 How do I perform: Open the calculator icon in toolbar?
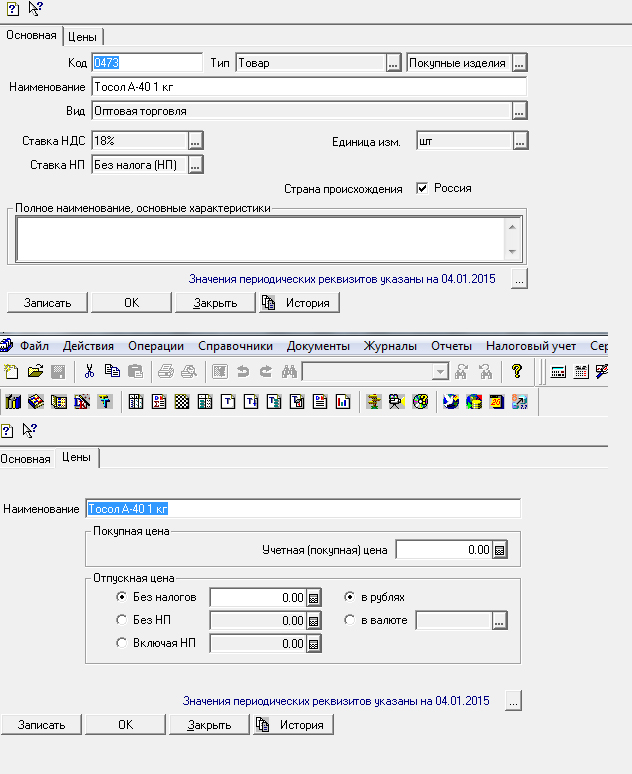(x=559, y=372)
